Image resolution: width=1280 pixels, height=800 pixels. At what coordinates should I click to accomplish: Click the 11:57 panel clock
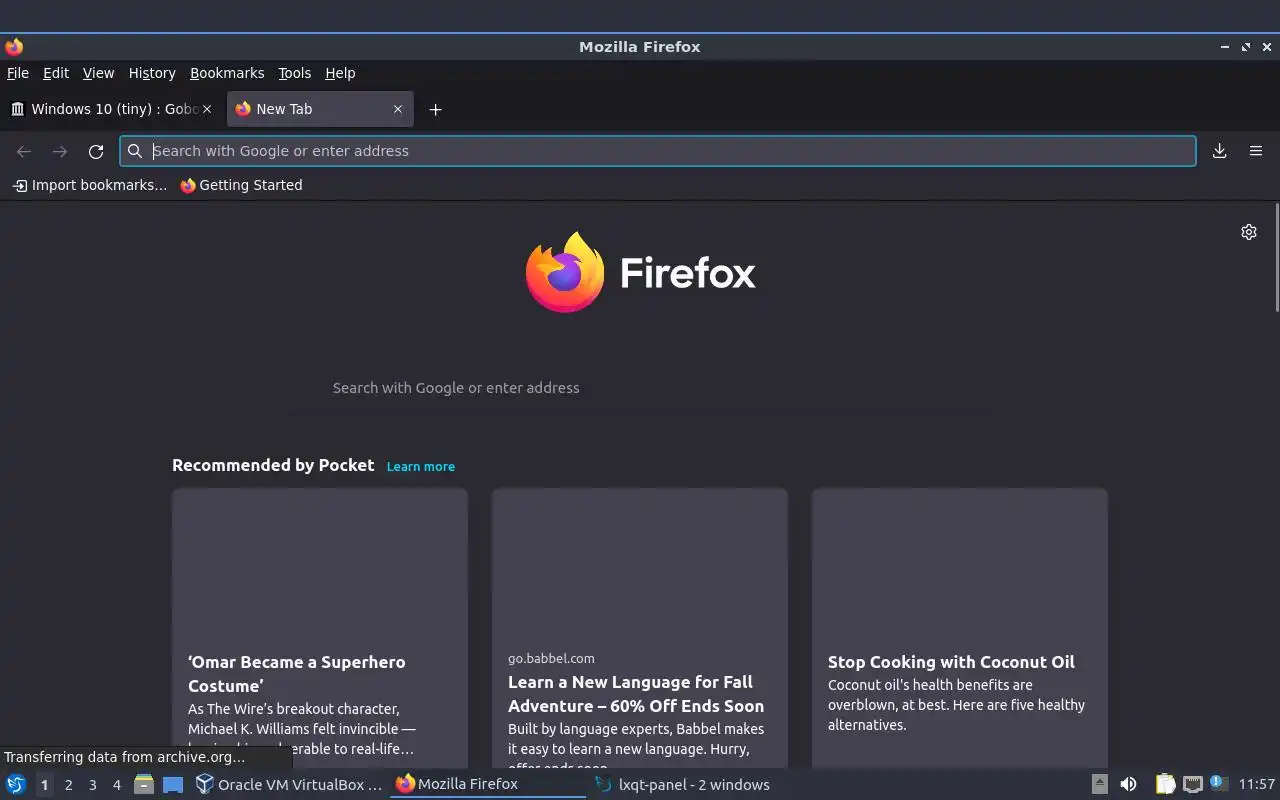(1257, 785)
